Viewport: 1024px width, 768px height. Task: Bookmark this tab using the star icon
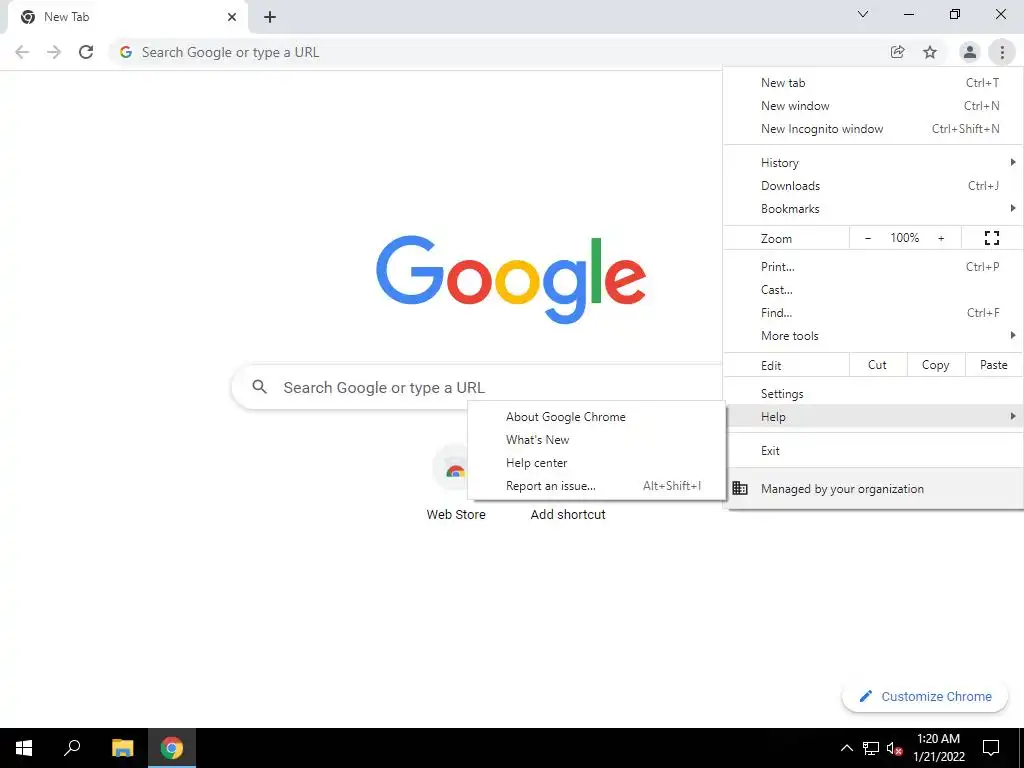930,52
